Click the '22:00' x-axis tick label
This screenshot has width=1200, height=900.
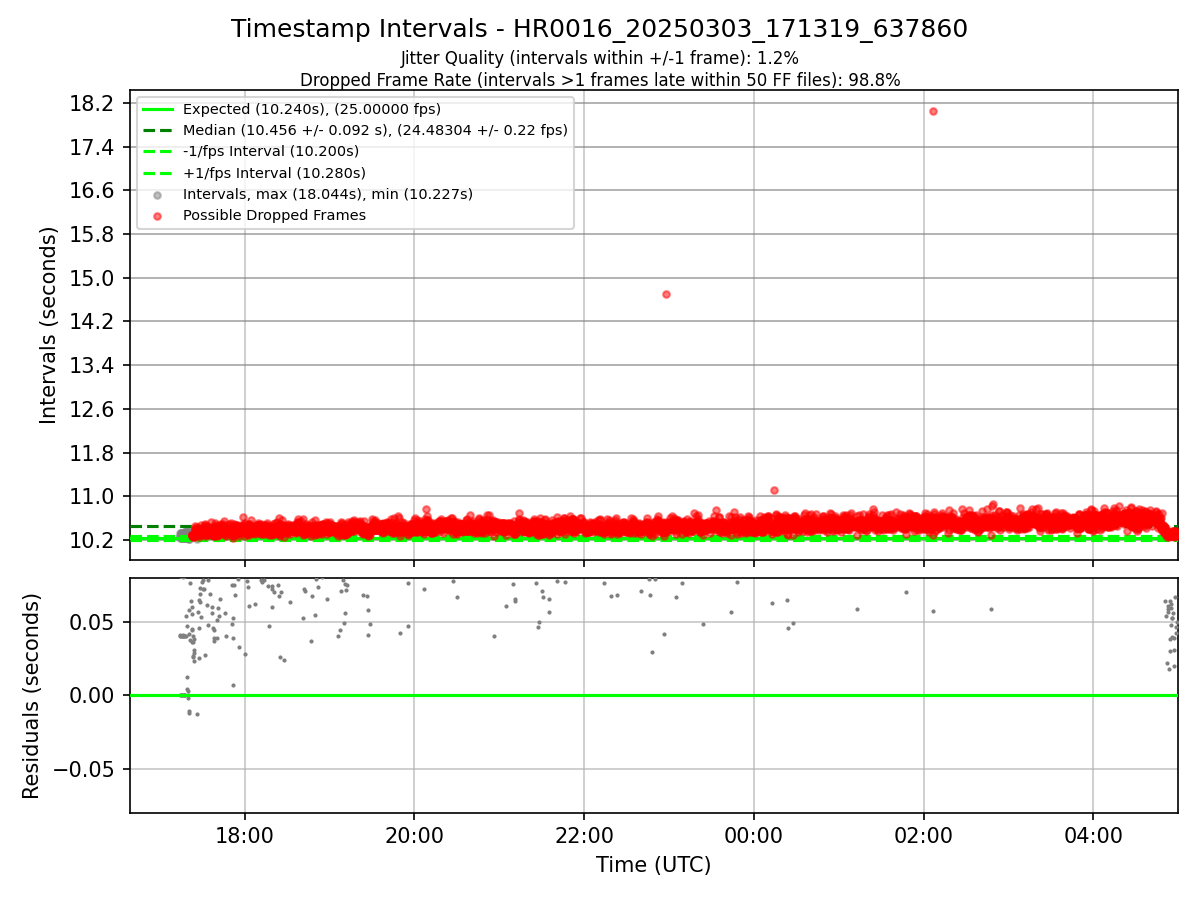(x=584, y=836)
